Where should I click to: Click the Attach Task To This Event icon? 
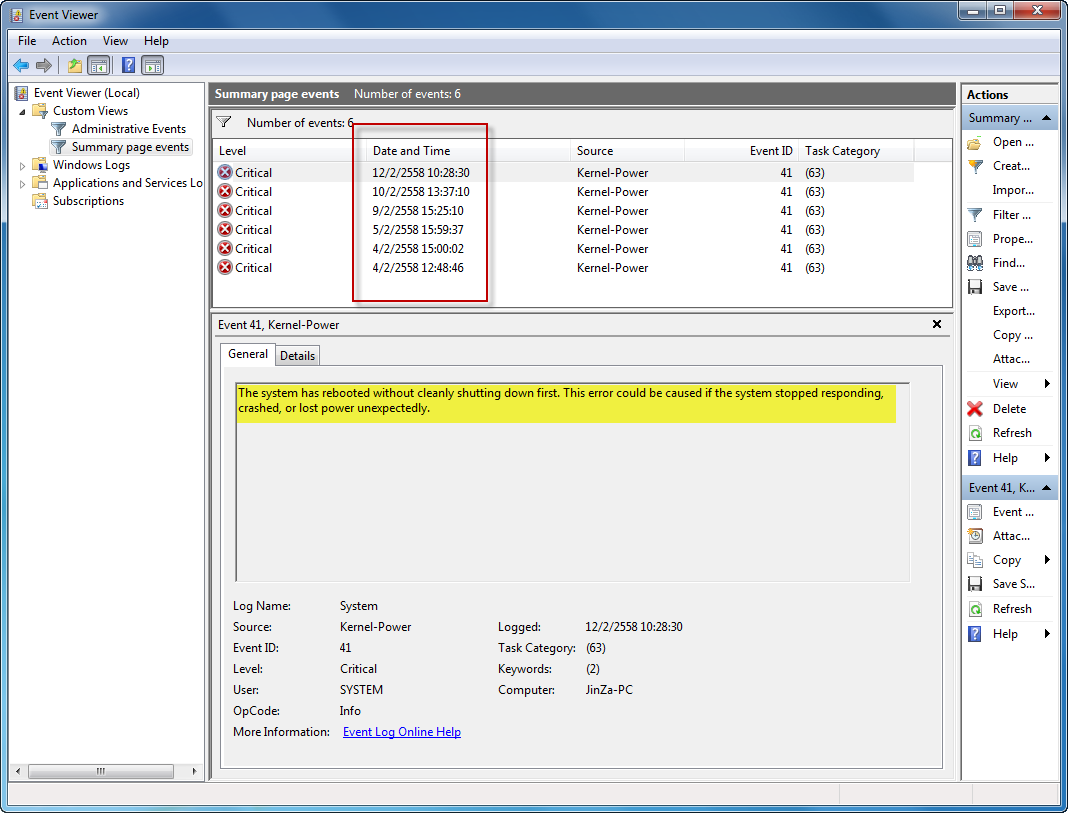(x=975, y=536)
